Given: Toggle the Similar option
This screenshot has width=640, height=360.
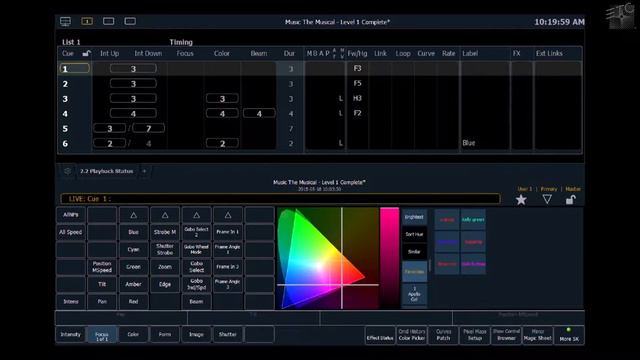Looking at the screenshot, I should point(414,252).
